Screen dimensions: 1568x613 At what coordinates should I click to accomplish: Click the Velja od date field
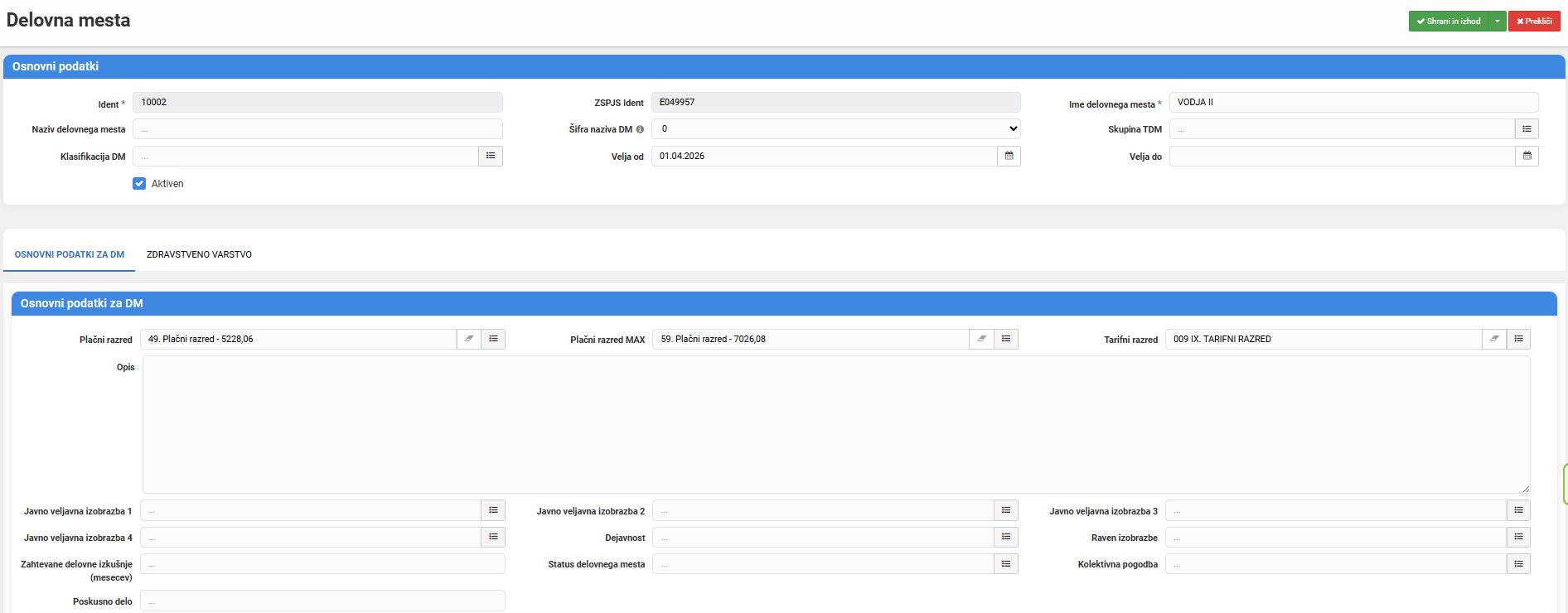pyautogui.click(x=825, y=156)
